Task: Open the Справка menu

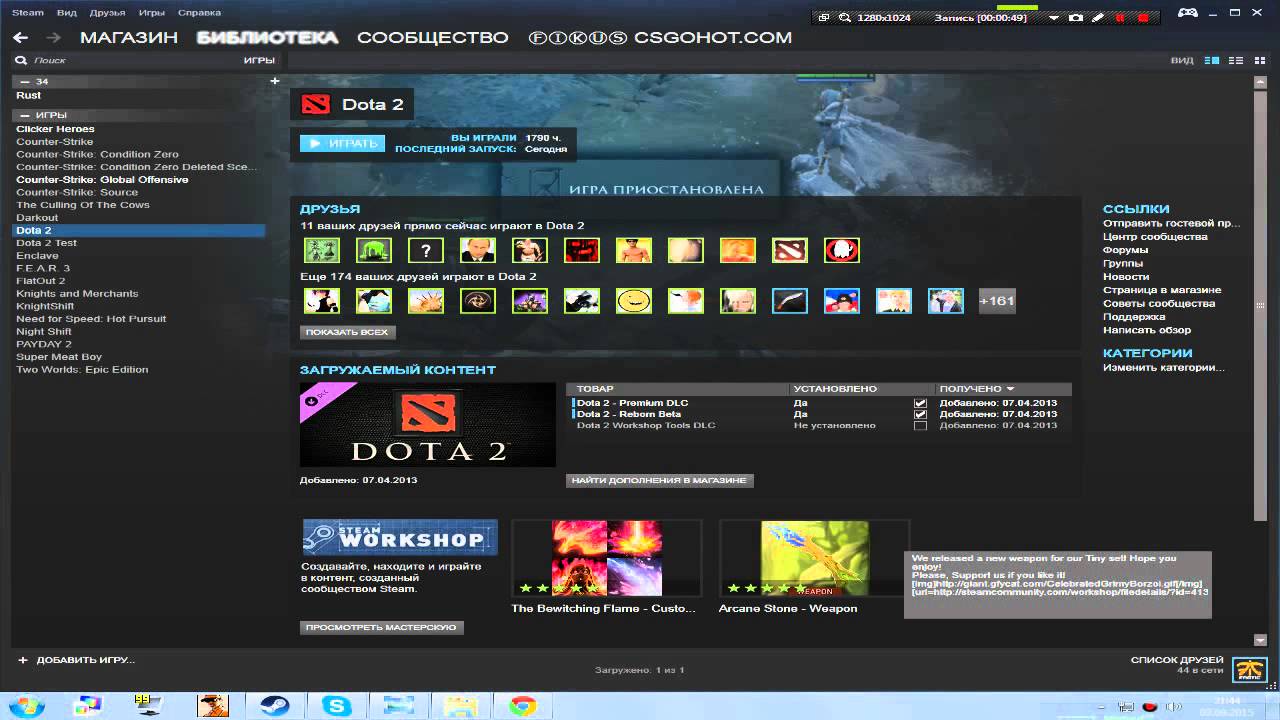Action: 199,13
